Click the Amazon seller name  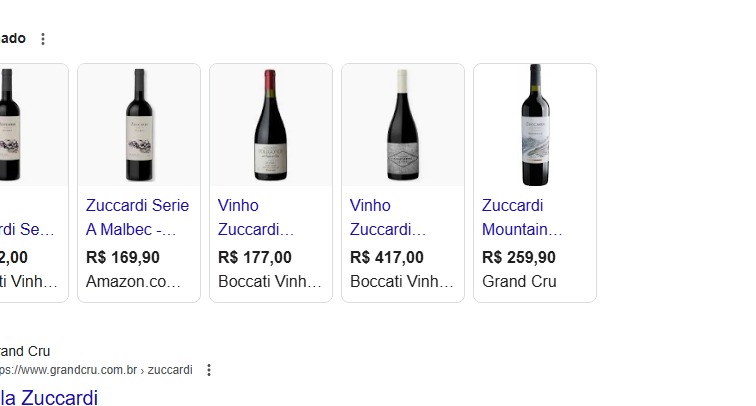tap(134, 281)
